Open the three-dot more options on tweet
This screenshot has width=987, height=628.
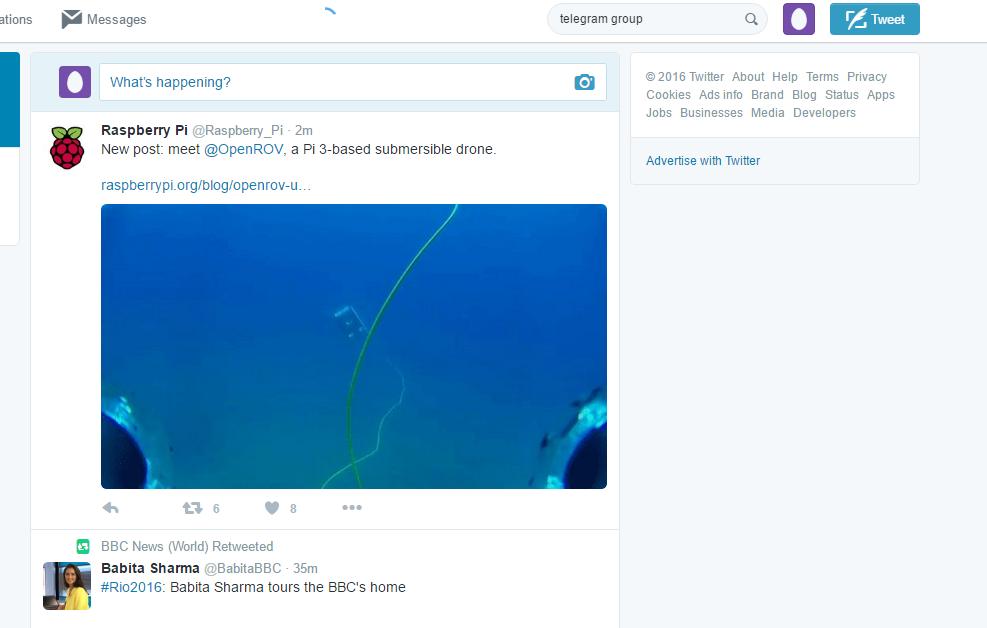tap(352, 508)
